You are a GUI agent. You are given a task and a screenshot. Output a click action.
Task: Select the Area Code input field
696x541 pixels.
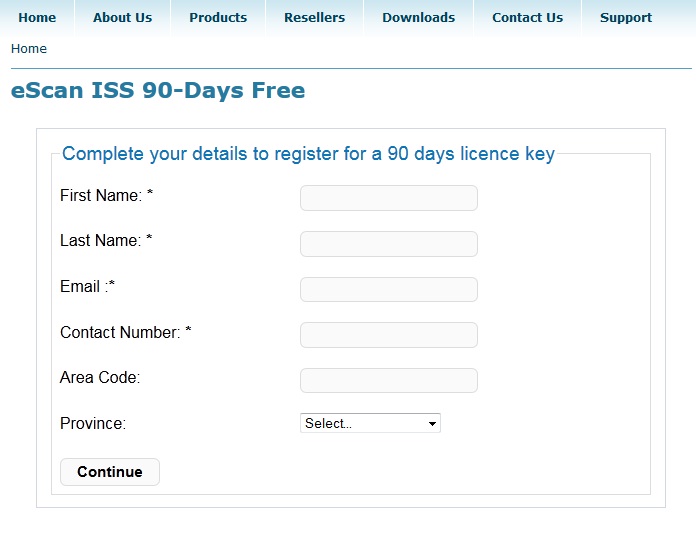[x=389, y=380]
